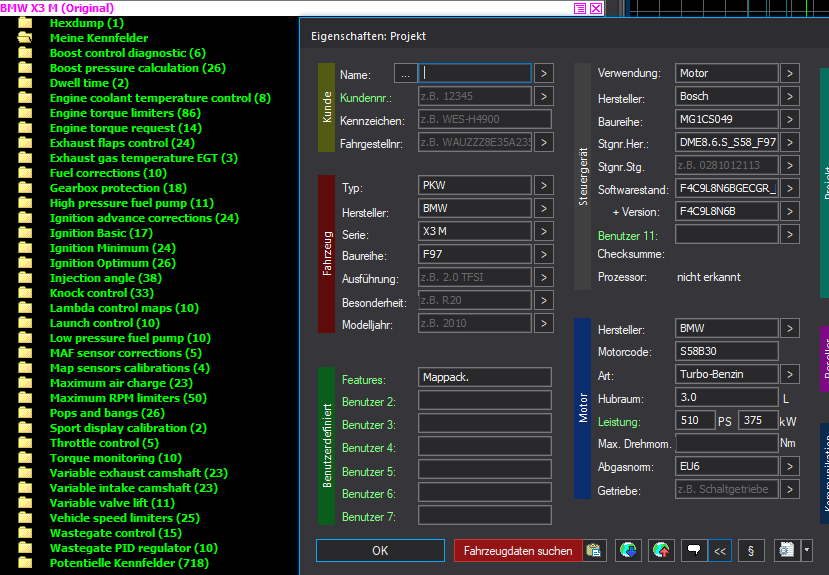Open the arrow selector next to Typ PKW
829x575 pixels.
point(543,186)
